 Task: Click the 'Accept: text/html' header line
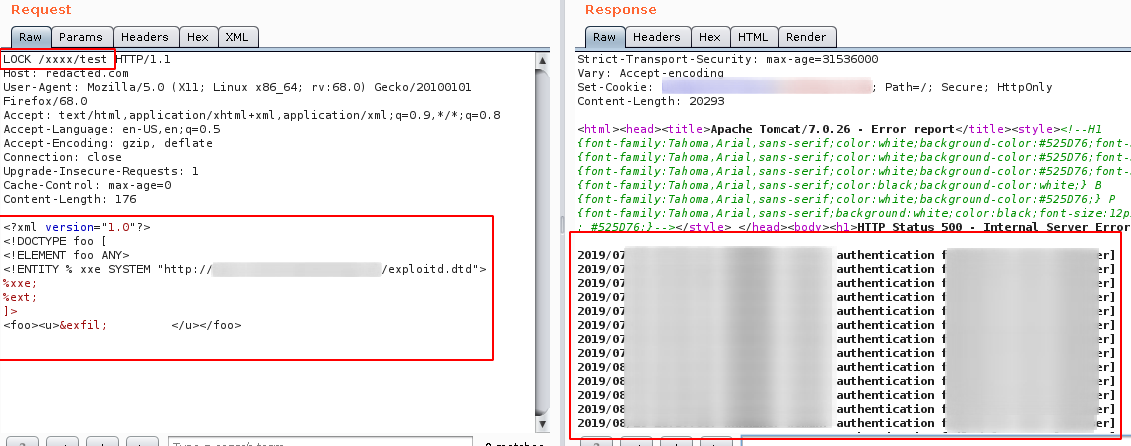pos(252,115)
